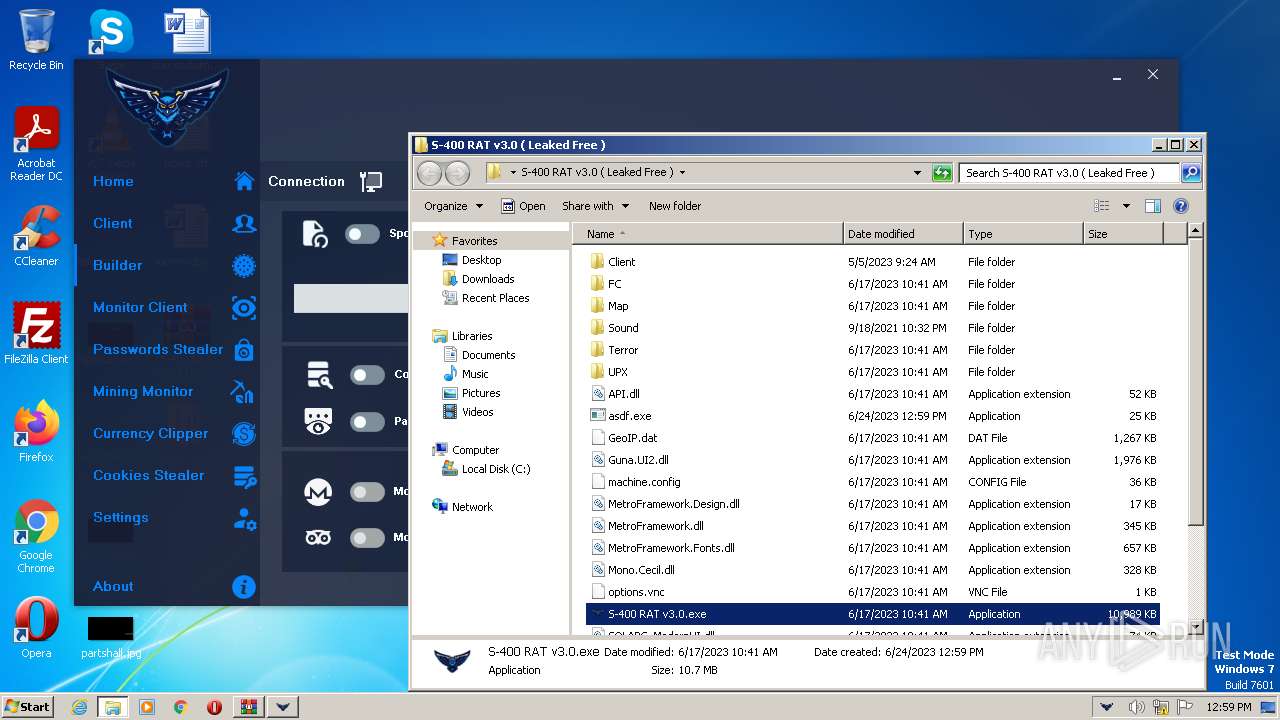
Task: Click the search list icon in Builder
Action: pos(318,375)
